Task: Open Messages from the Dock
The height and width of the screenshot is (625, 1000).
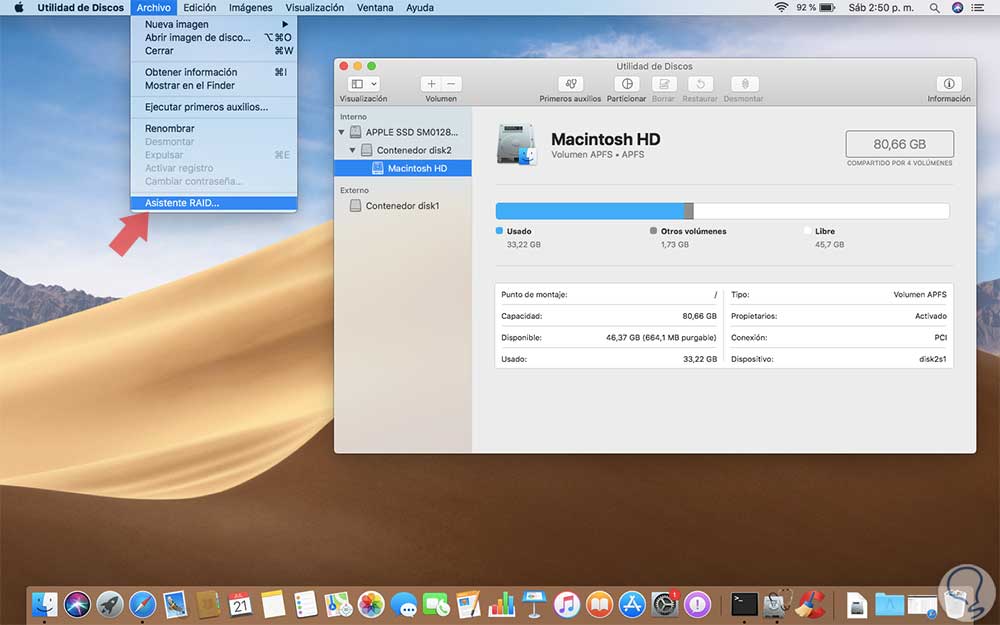Action: [x=404, y=604]
